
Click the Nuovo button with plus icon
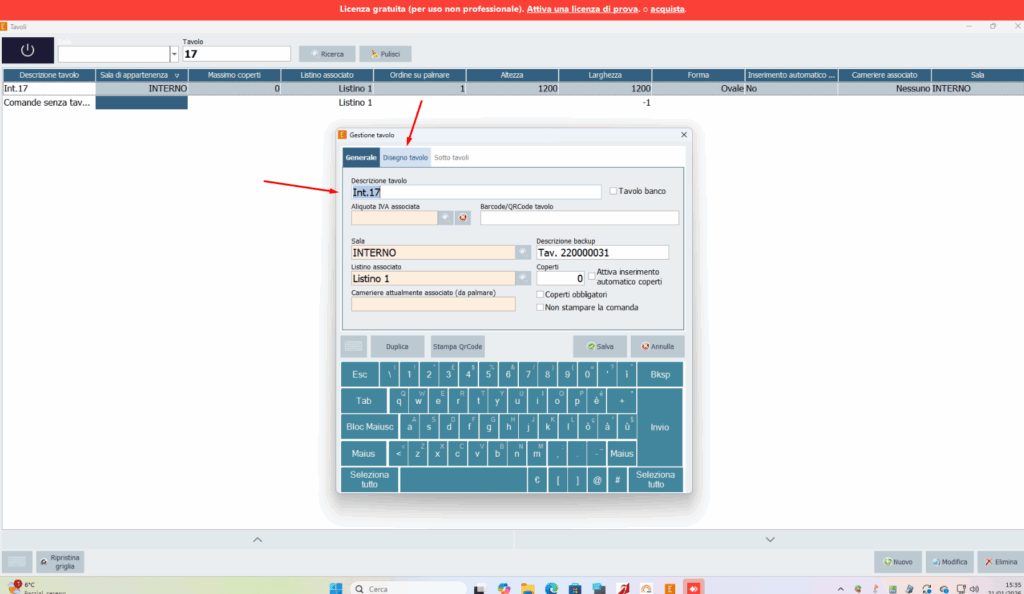(898, 561)
